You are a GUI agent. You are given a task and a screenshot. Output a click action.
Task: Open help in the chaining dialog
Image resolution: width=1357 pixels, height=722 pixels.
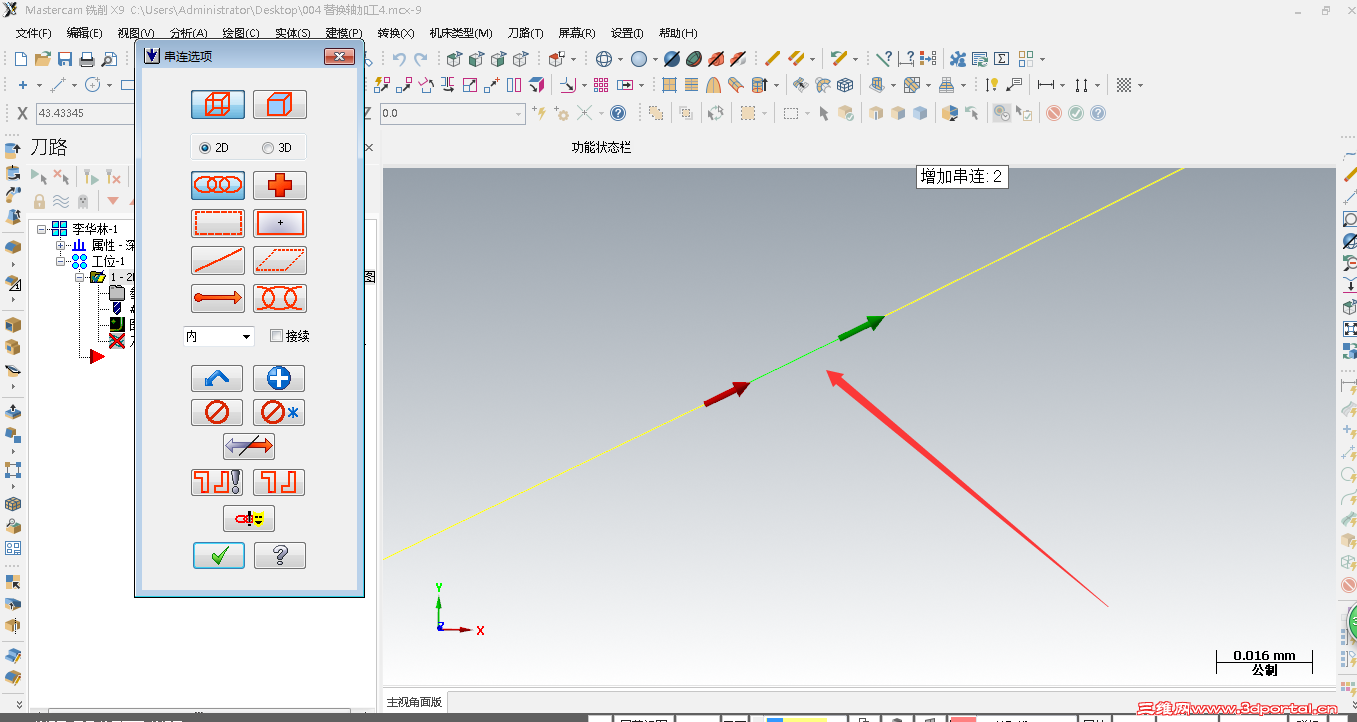click(280, 555)
